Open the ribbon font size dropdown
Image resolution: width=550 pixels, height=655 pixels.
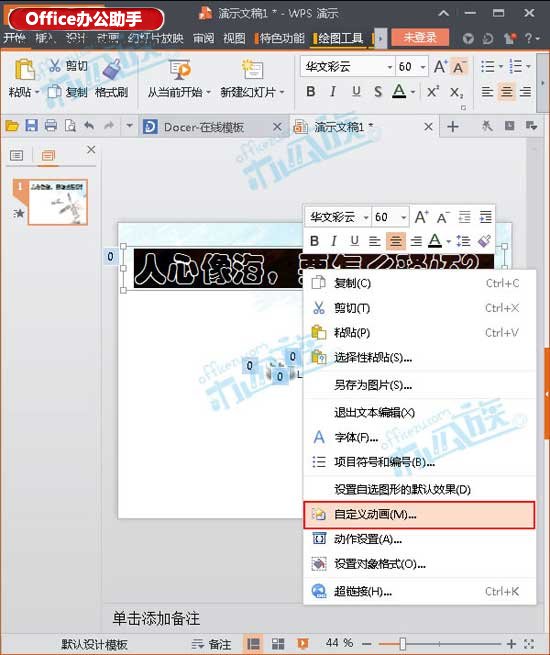coord(423,67)
